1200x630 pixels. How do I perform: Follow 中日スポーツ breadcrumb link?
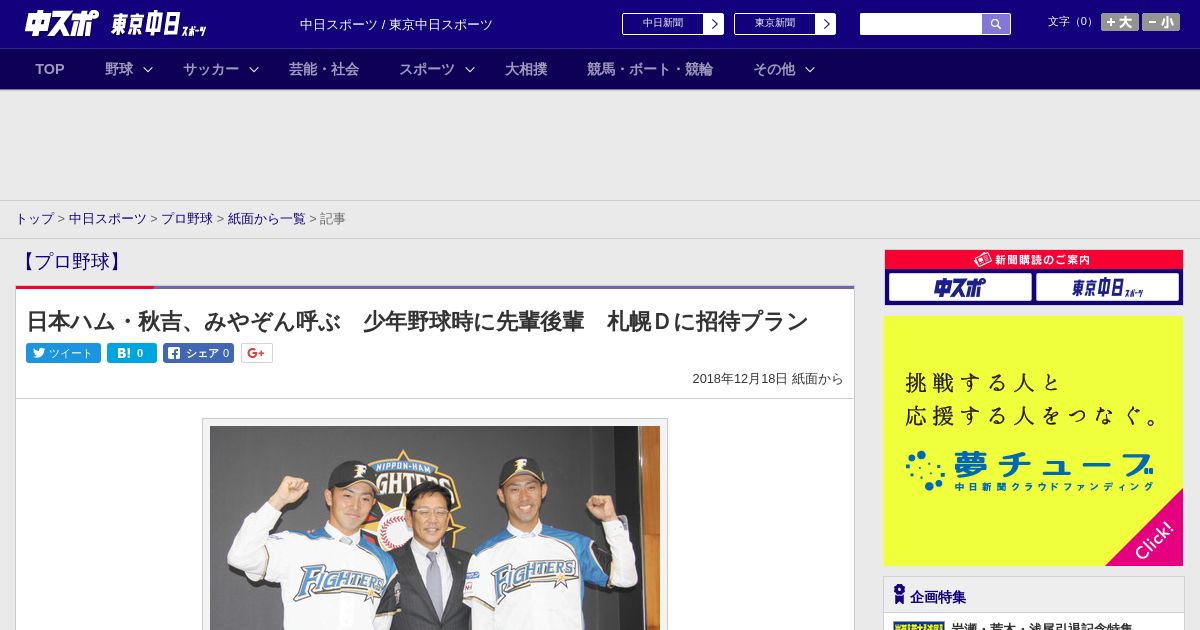pos(108,218)
